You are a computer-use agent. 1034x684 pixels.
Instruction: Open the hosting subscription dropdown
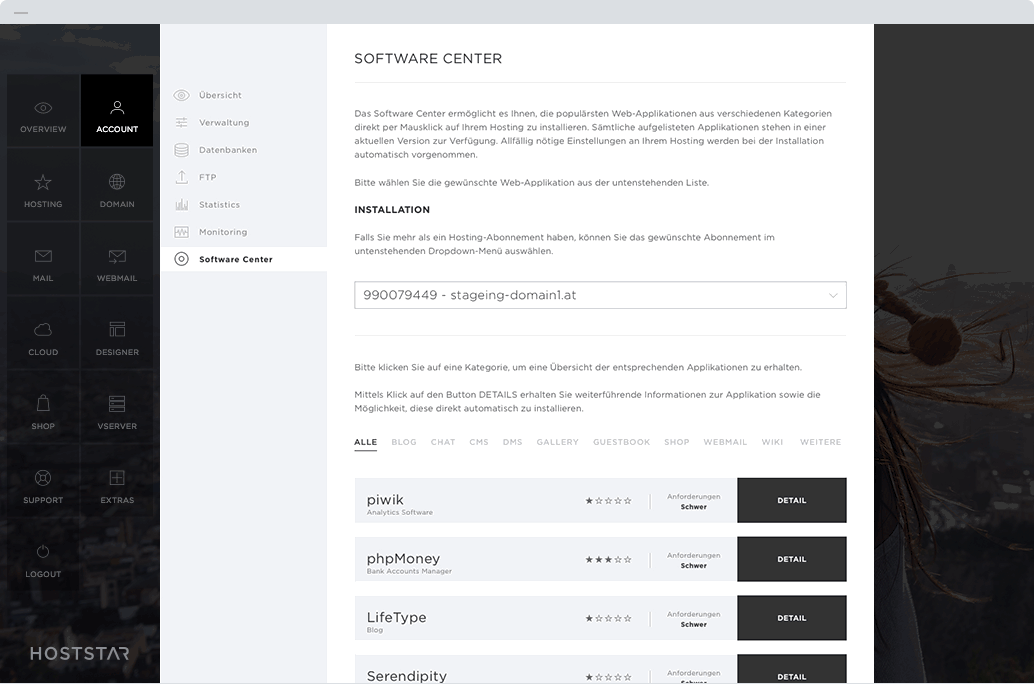coord(600,295)
